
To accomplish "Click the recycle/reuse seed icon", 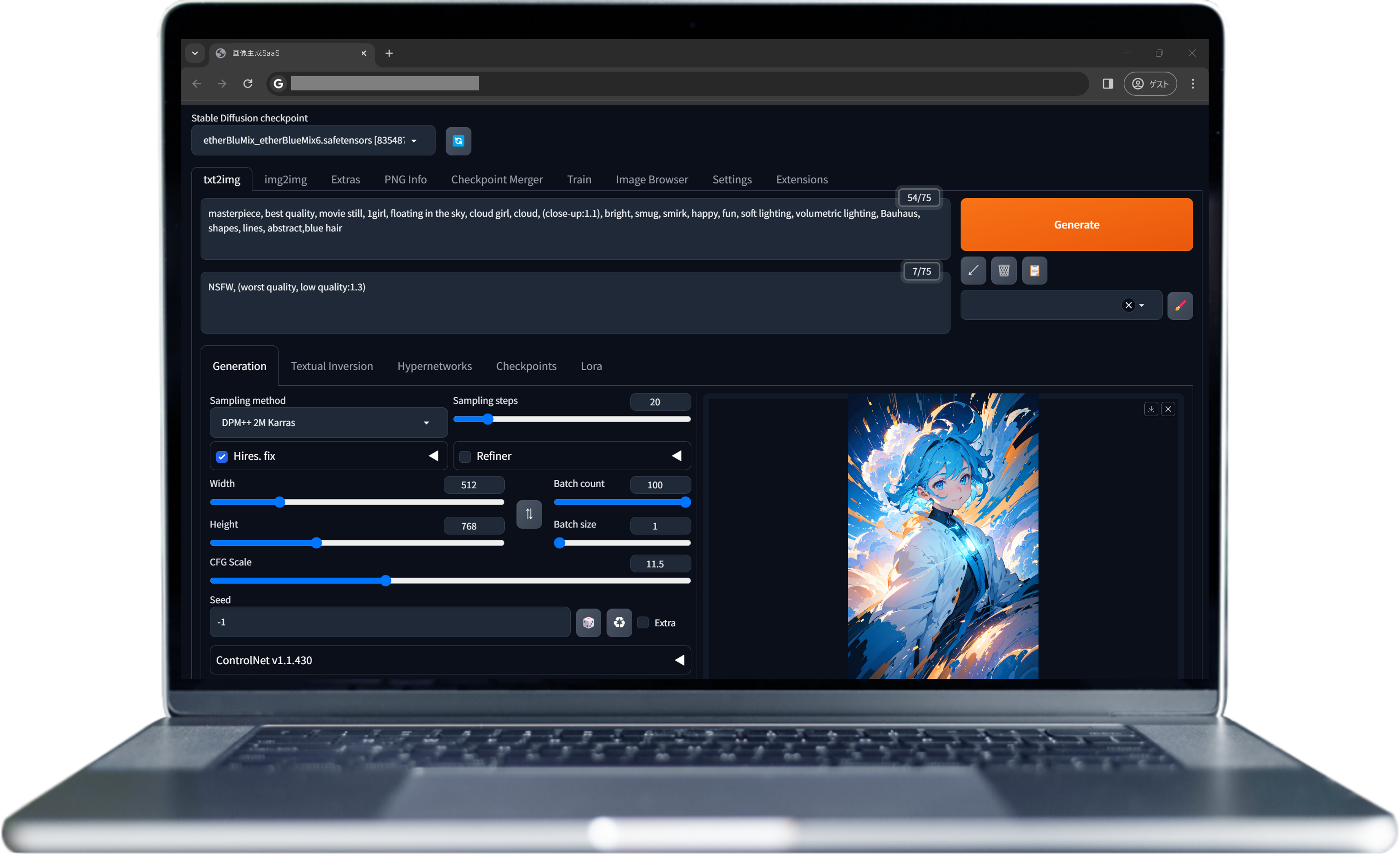I will click(619, 622).
